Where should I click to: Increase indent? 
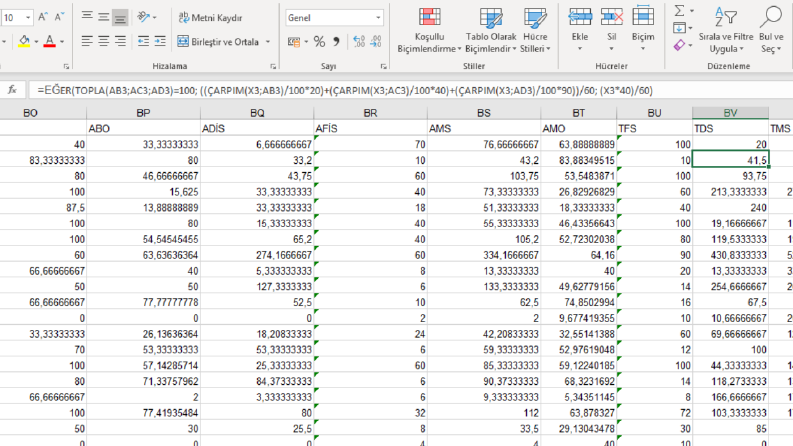coord(160,41)
